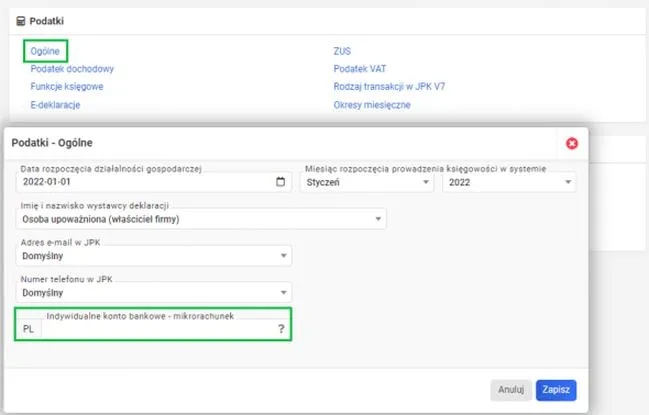Click the Podatki - Ogólne dialog title
The height and width of the screenshot is (415, 649).
pyautogui.click(x=52, y=143)
